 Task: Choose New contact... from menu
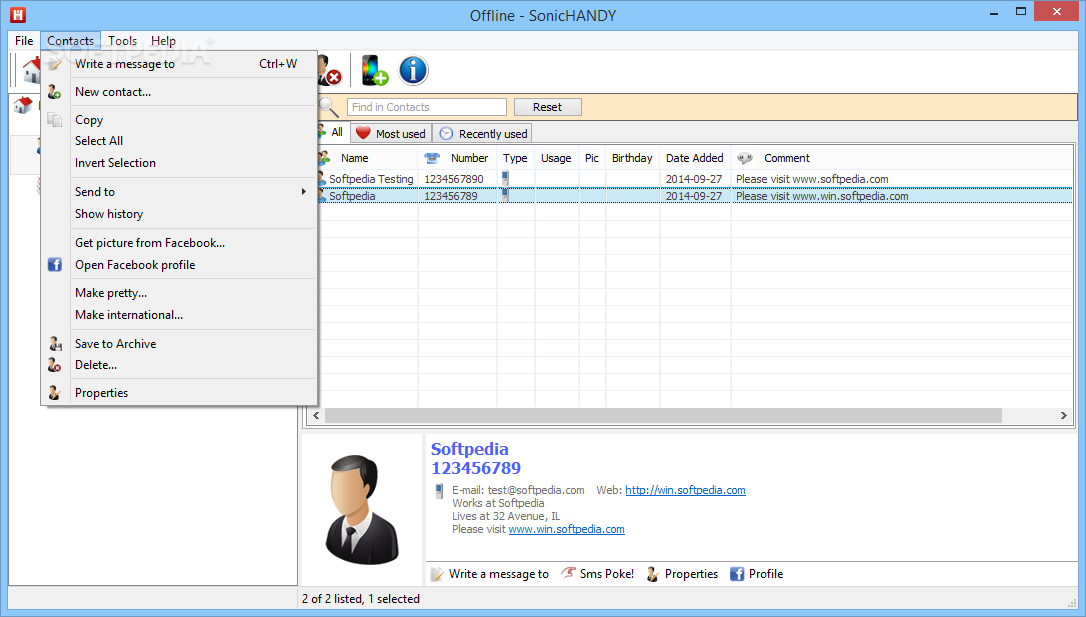[x=179, y=91]
